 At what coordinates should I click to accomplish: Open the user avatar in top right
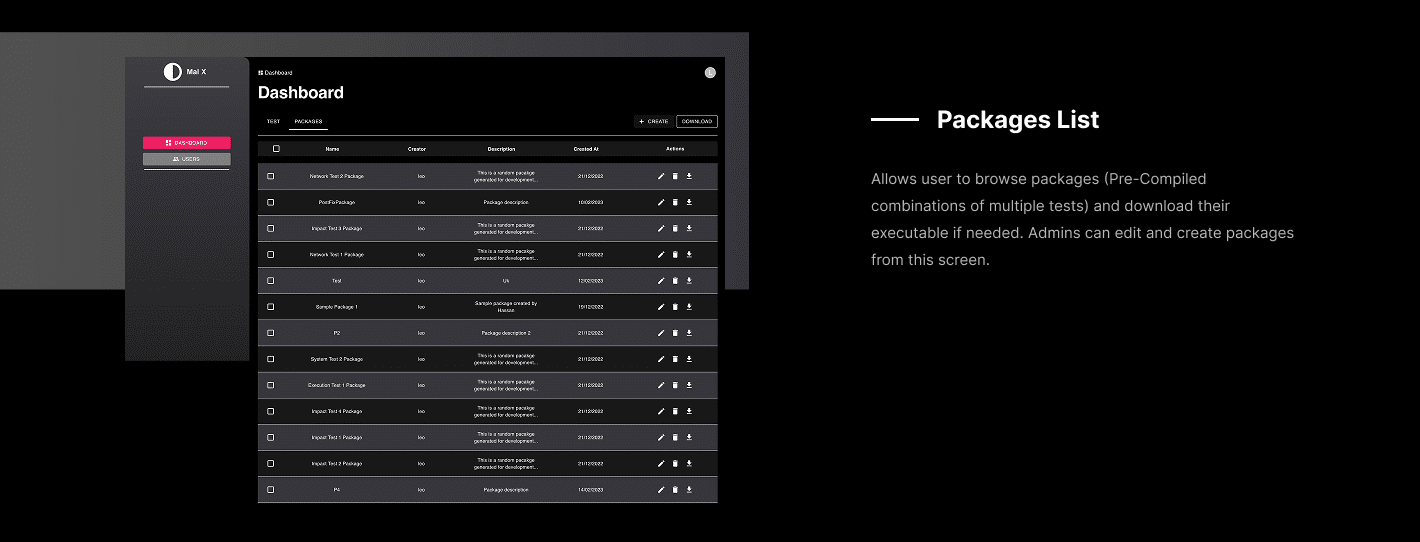710,72
